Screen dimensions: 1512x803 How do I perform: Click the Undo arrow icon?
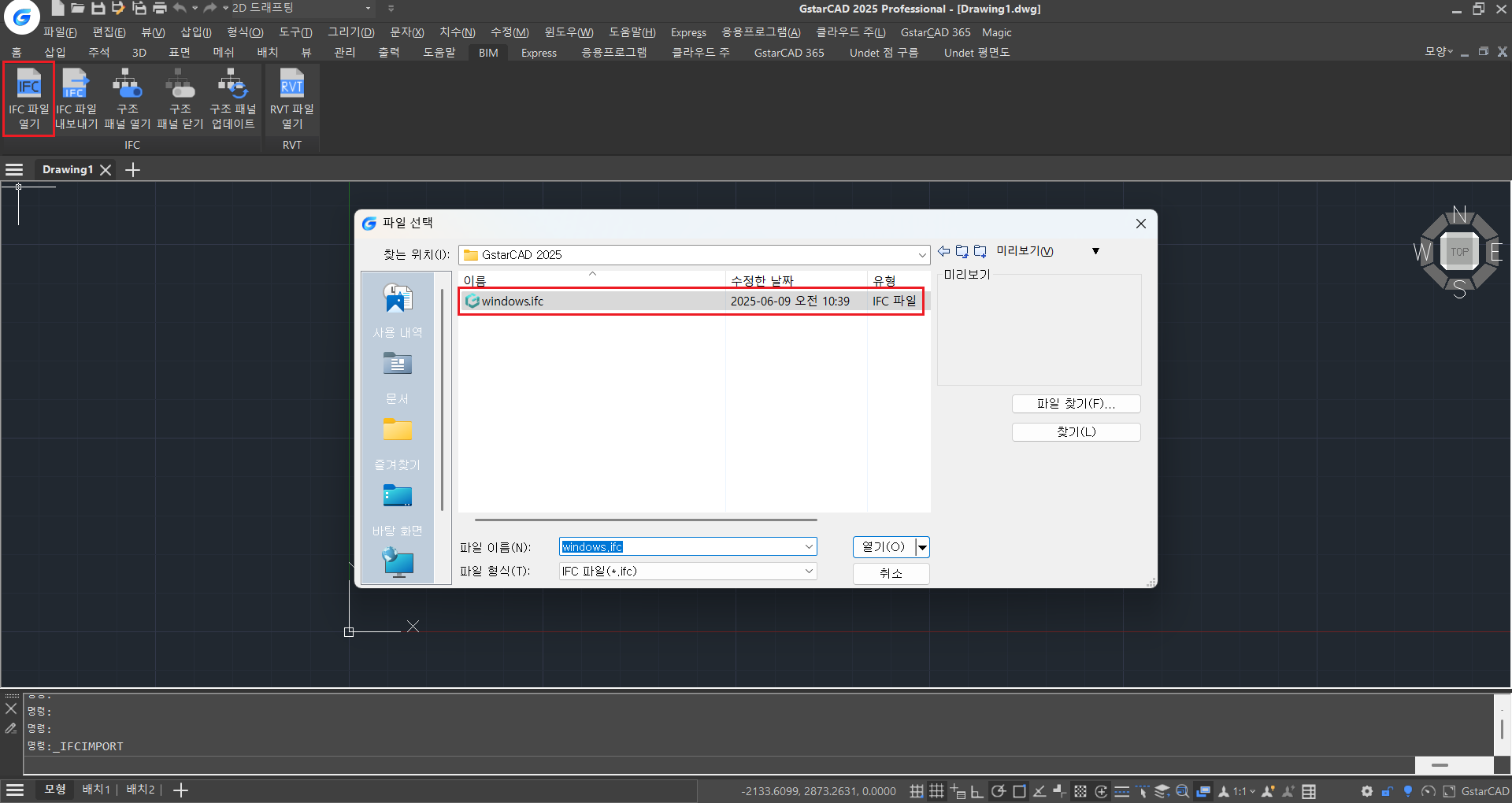(180, 9)
